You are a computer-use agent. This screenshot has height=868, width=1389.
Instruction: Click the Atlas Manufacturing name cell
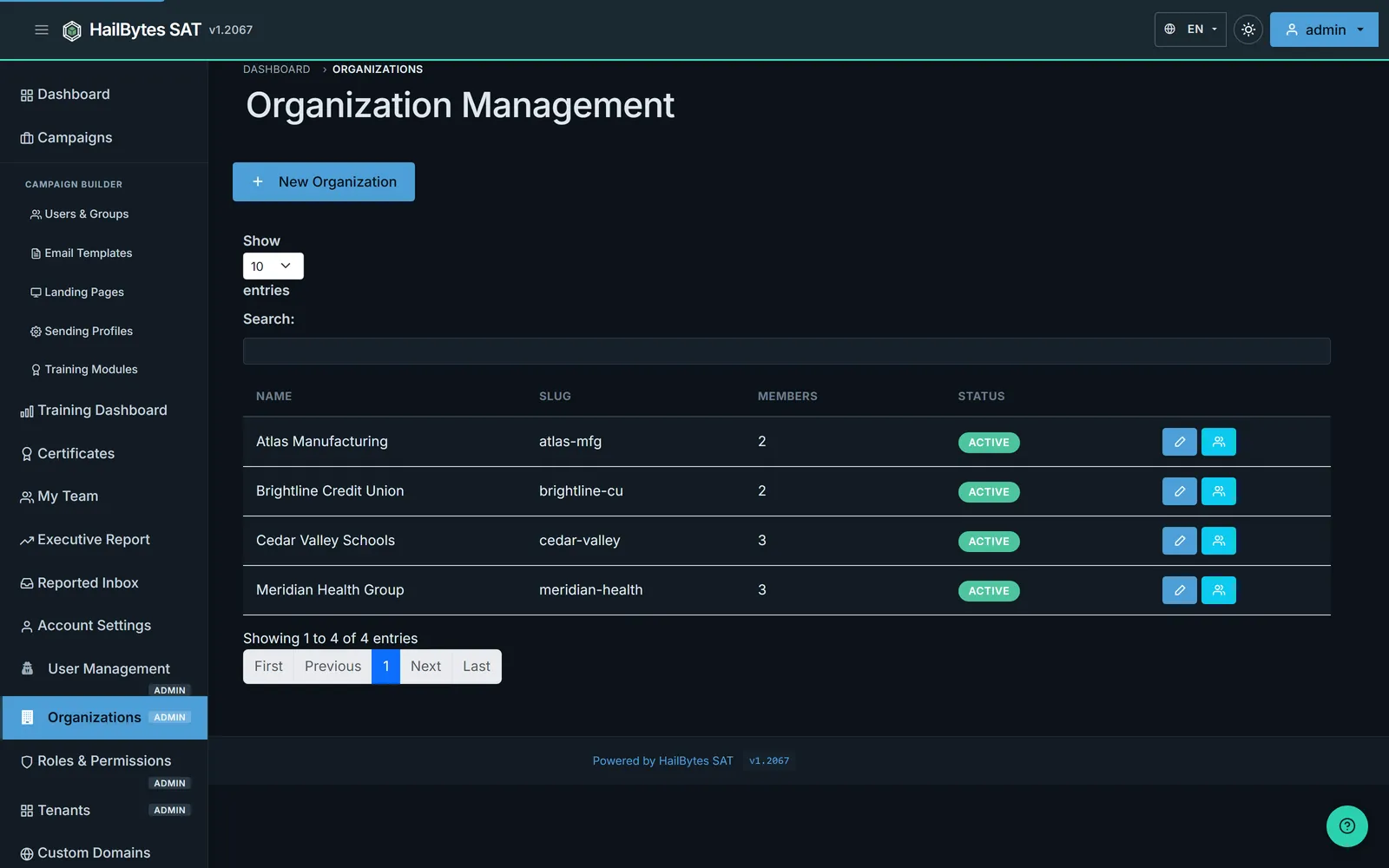(322, 442)
